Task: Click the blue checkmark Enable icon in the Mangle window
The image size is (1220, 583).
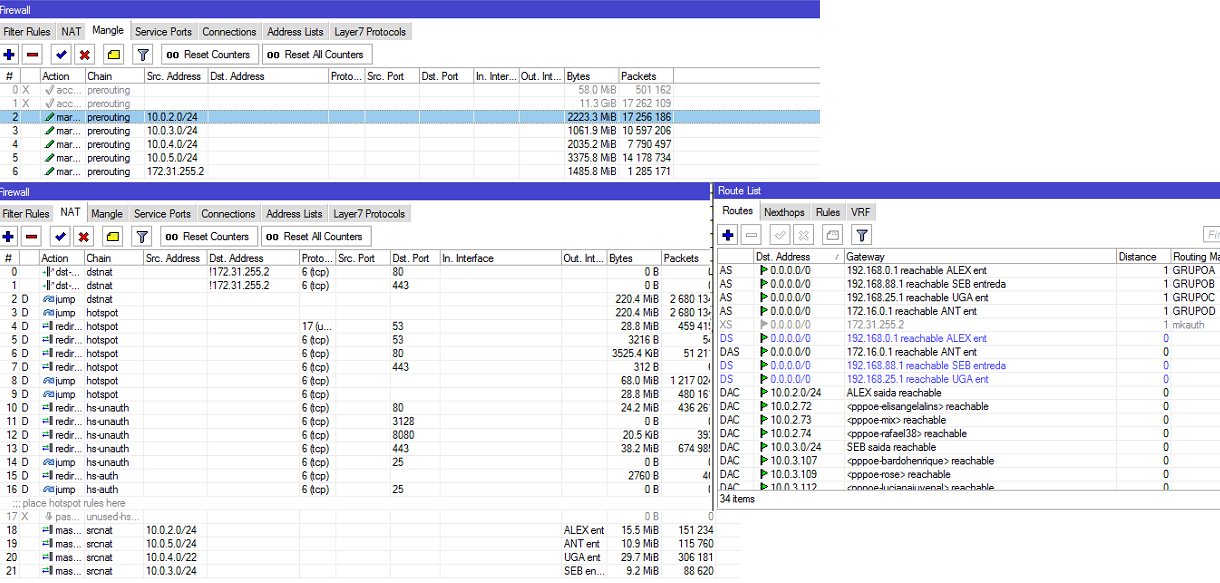Action: (60, 55)
